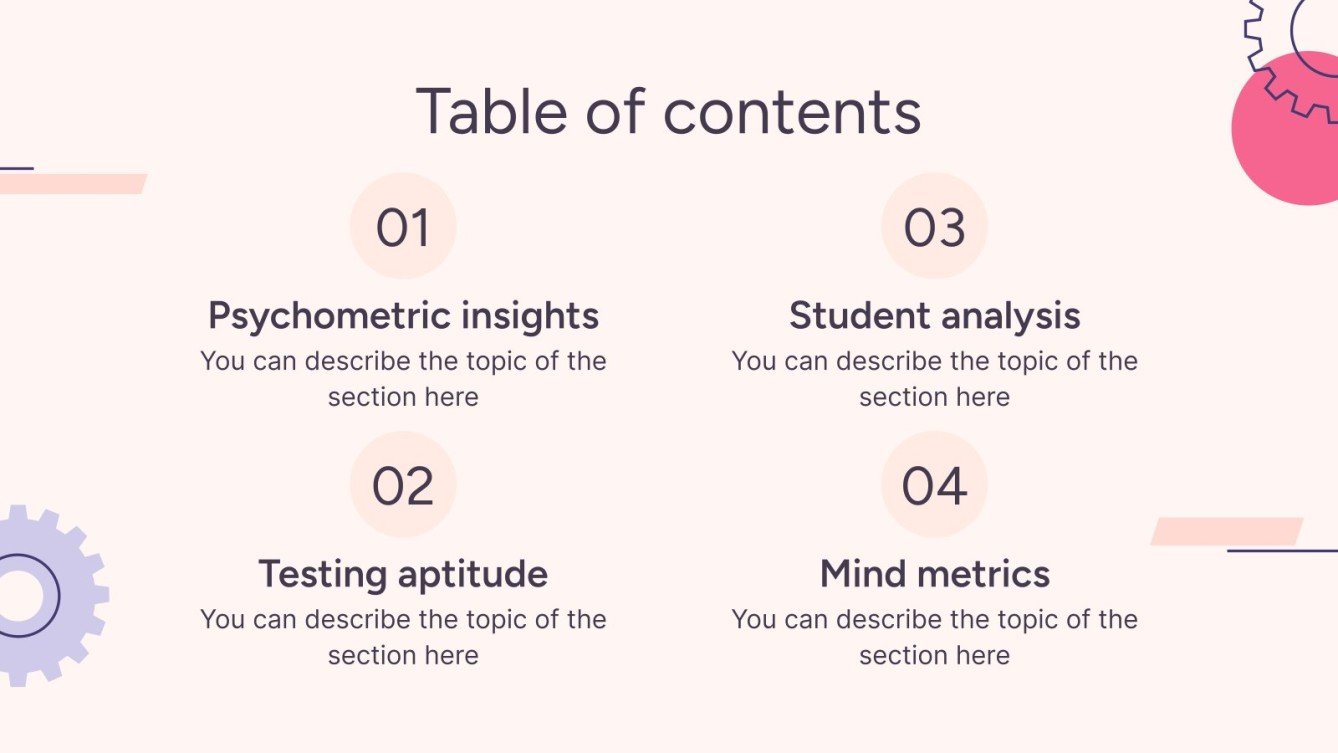This screenshot has height=753, width=1338.
Task: Click the dark line at right edge
Action: pyautogui.click(x=1282, y=550)
